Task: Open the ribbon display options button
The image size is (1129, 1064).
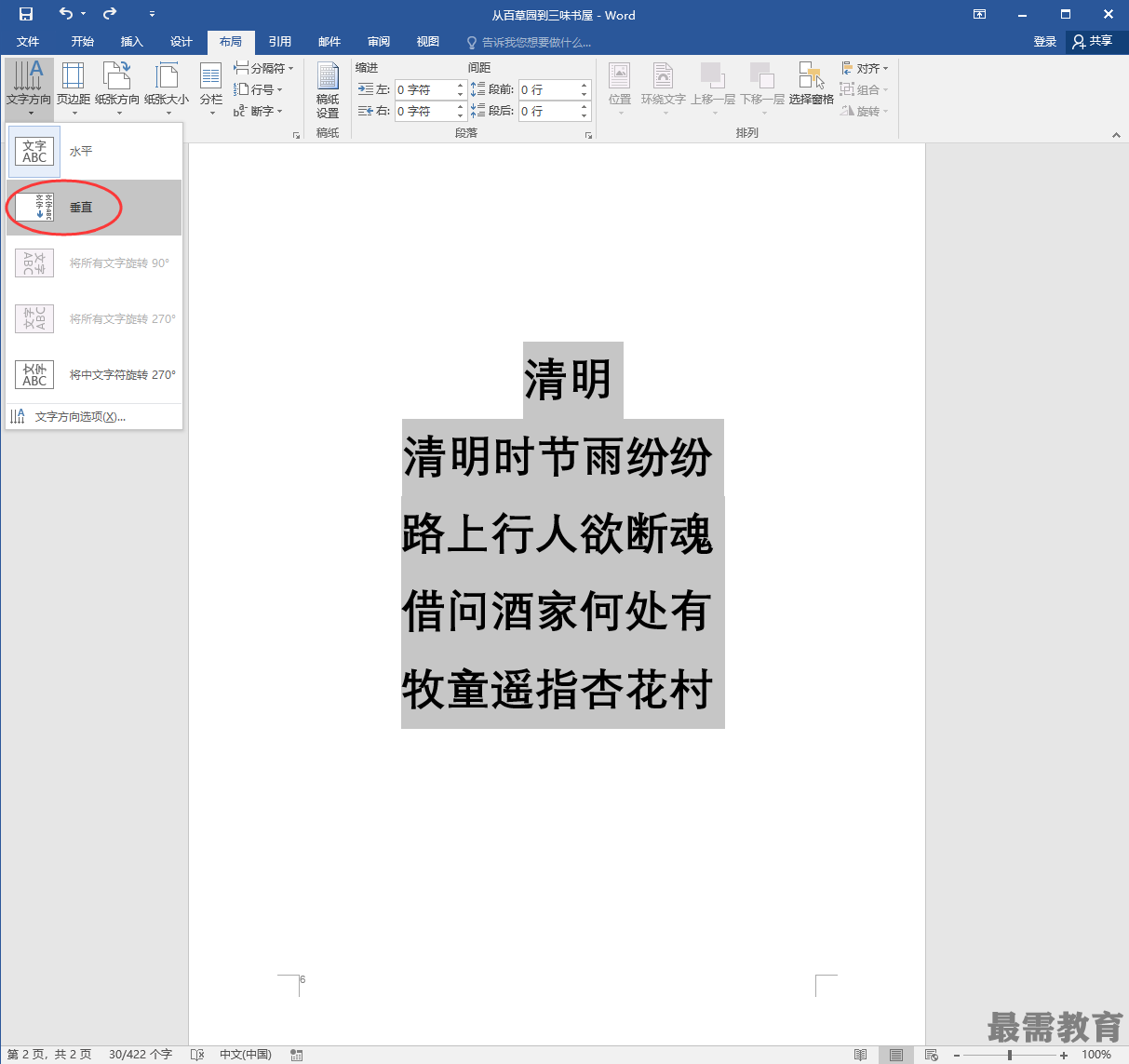Action: click(979, 14)
